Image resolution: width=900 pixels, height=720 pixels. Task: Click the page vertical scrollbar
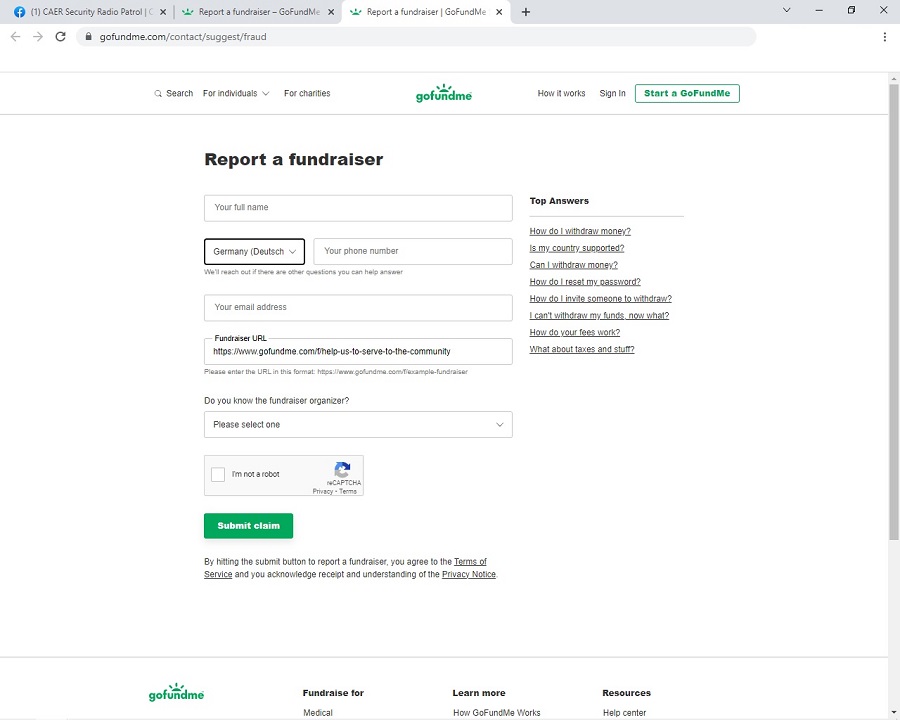pos(894,312)
